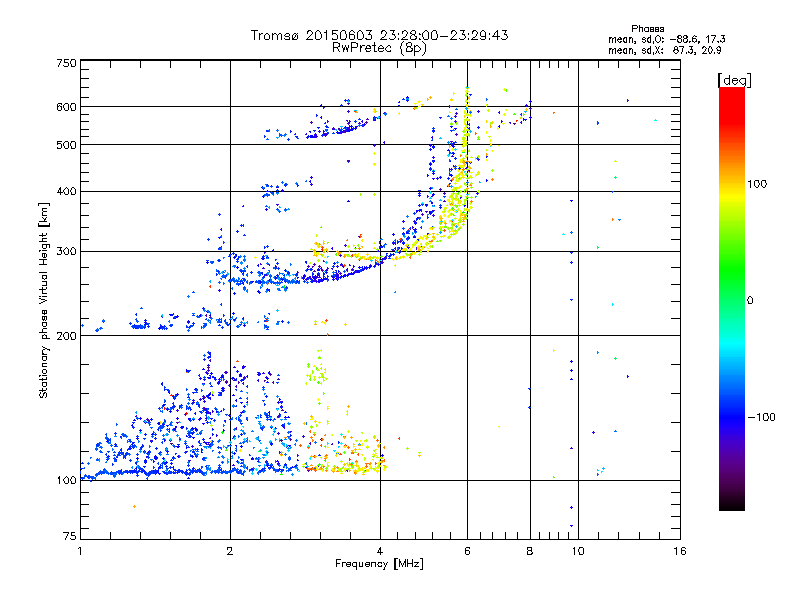The image size is (800, 600).
Task: Click y-axis tick label '600'
Action: click(x=66, y=107)
